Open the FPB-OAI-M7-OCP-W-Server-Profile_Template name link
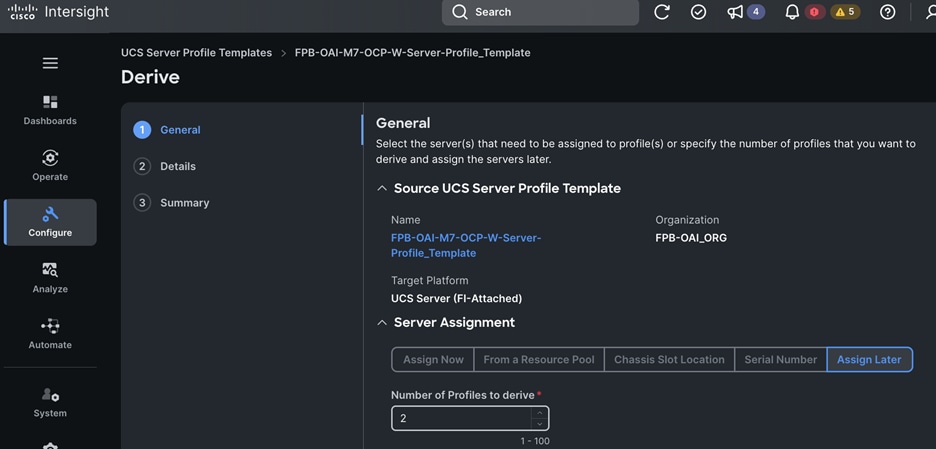Viewport: 936px width, 449px height. pos(466,245)
